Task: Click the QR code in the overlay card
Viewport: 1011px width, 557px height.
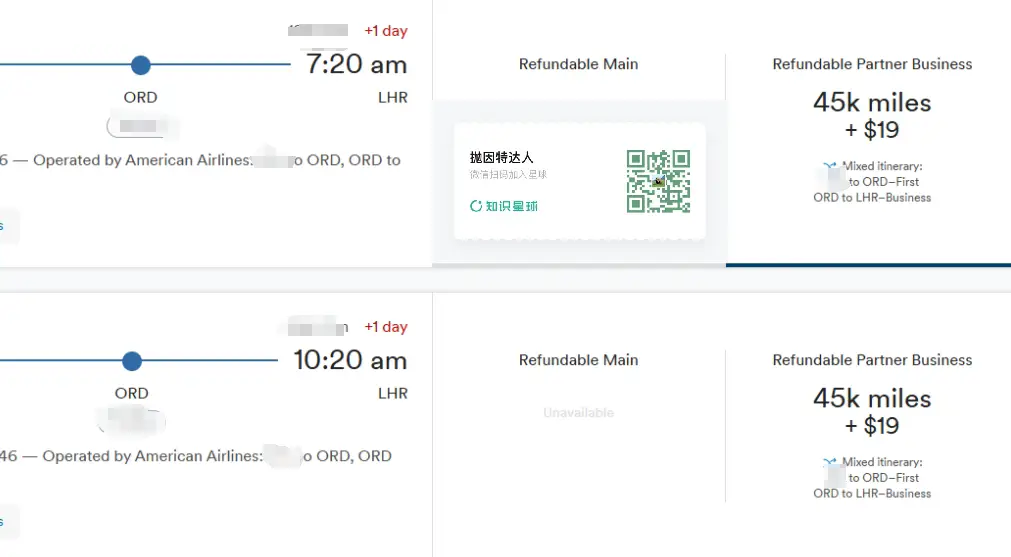Action: [x=658, y=181]
